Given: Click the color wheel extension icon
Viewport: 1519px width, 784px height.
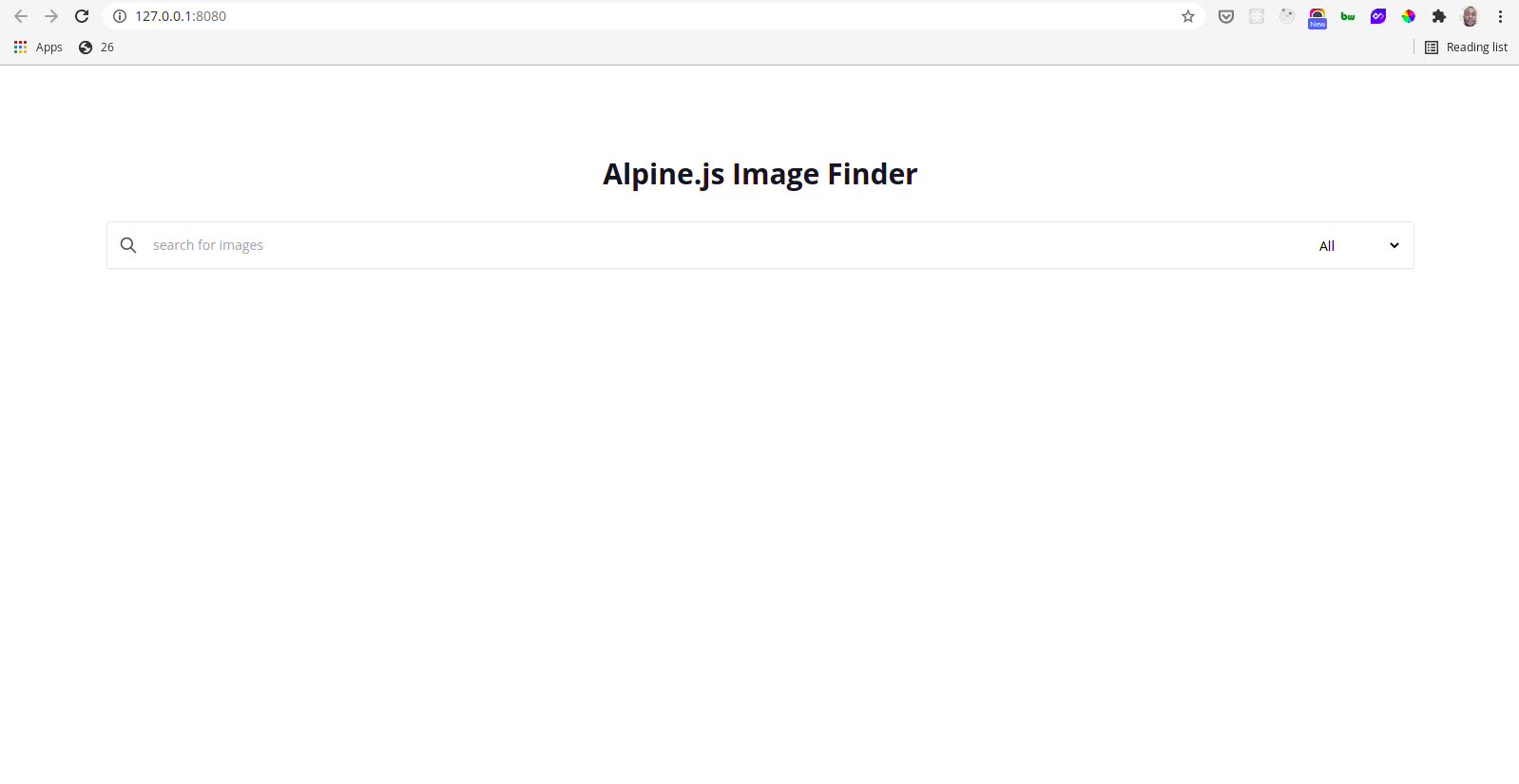Looking at the screenshot, I should tap(1408, 16).
